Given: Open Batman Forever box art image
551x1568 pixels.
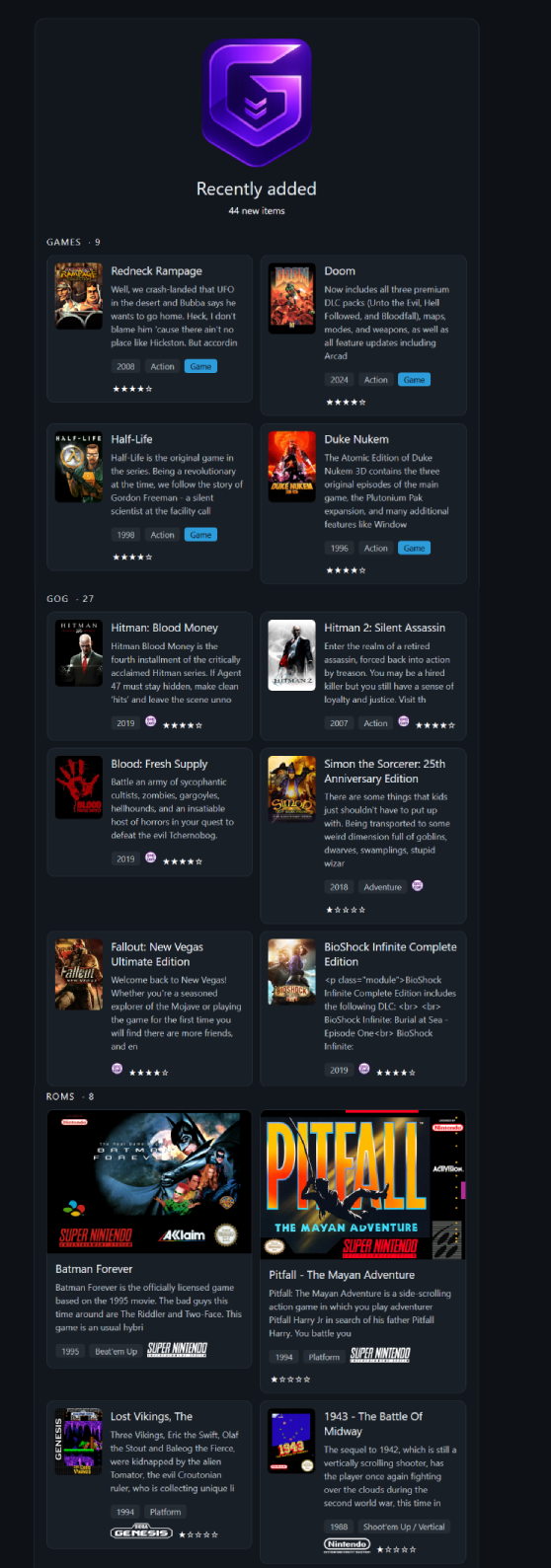Looking at the screenshot, I should pos(149,1182).
